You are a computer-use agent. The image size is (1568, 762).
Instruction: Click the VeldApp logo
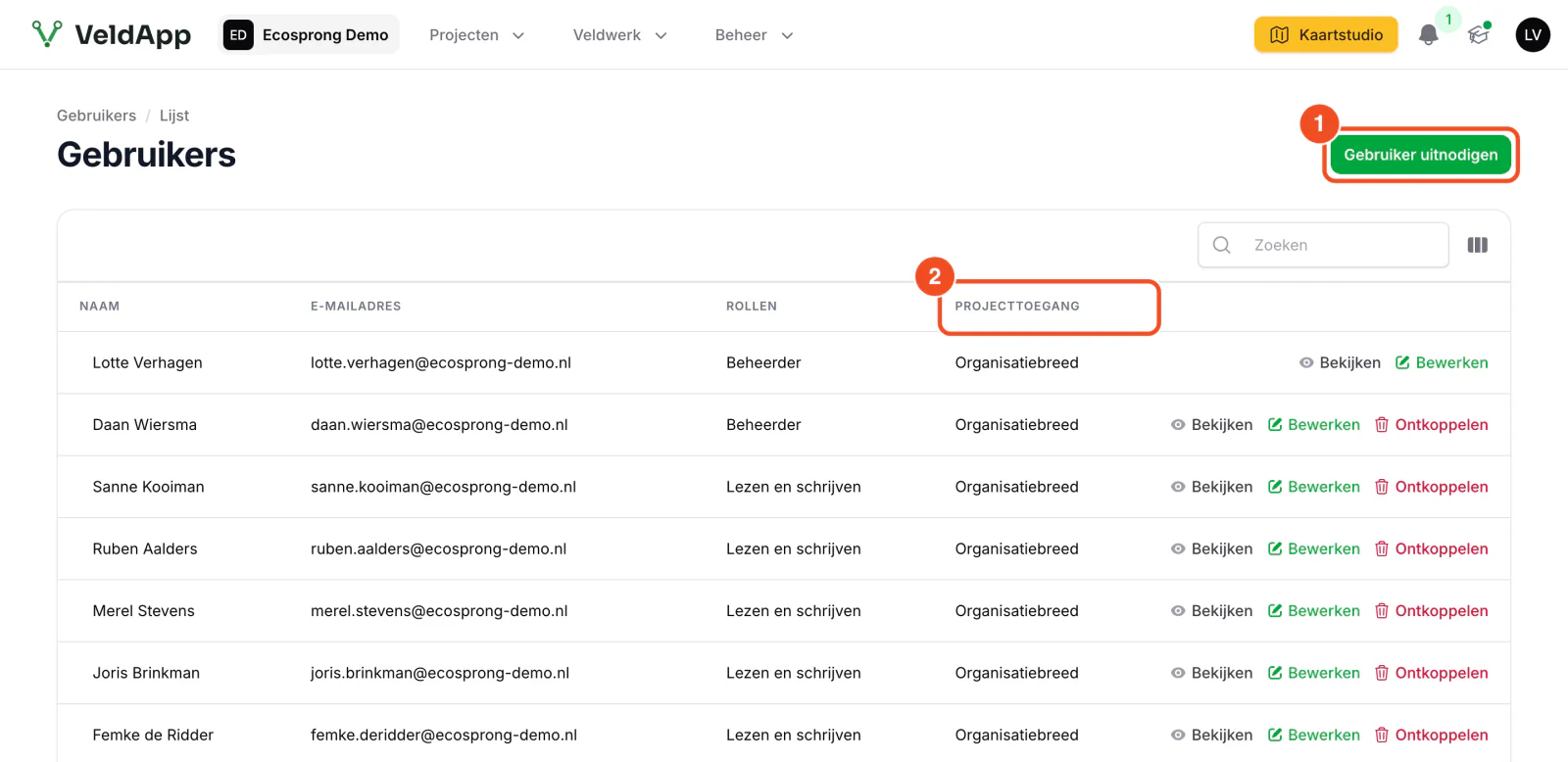click(112, 35)
